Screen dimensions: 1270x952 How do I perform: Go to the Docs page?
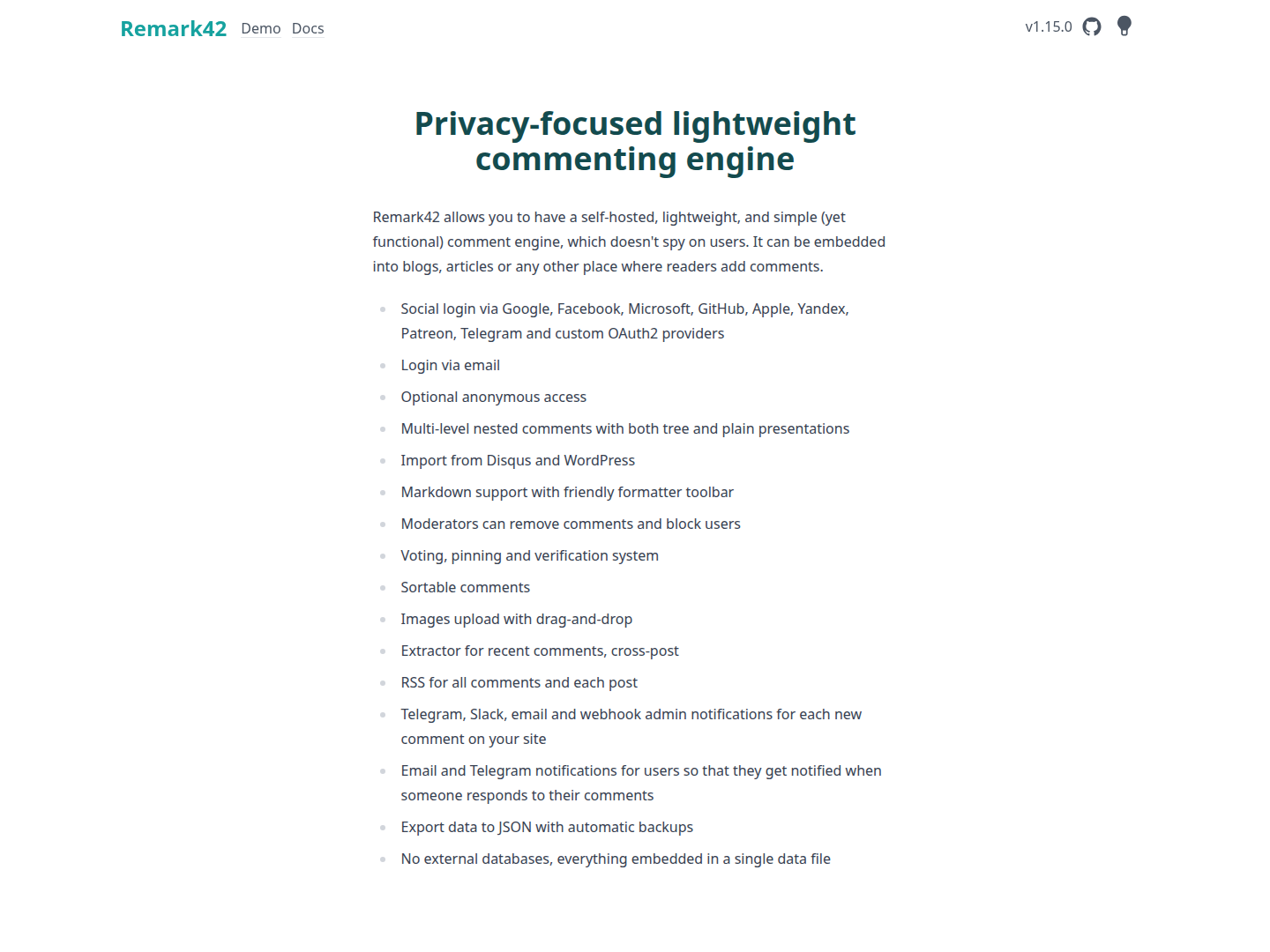(x=308, y=28)
